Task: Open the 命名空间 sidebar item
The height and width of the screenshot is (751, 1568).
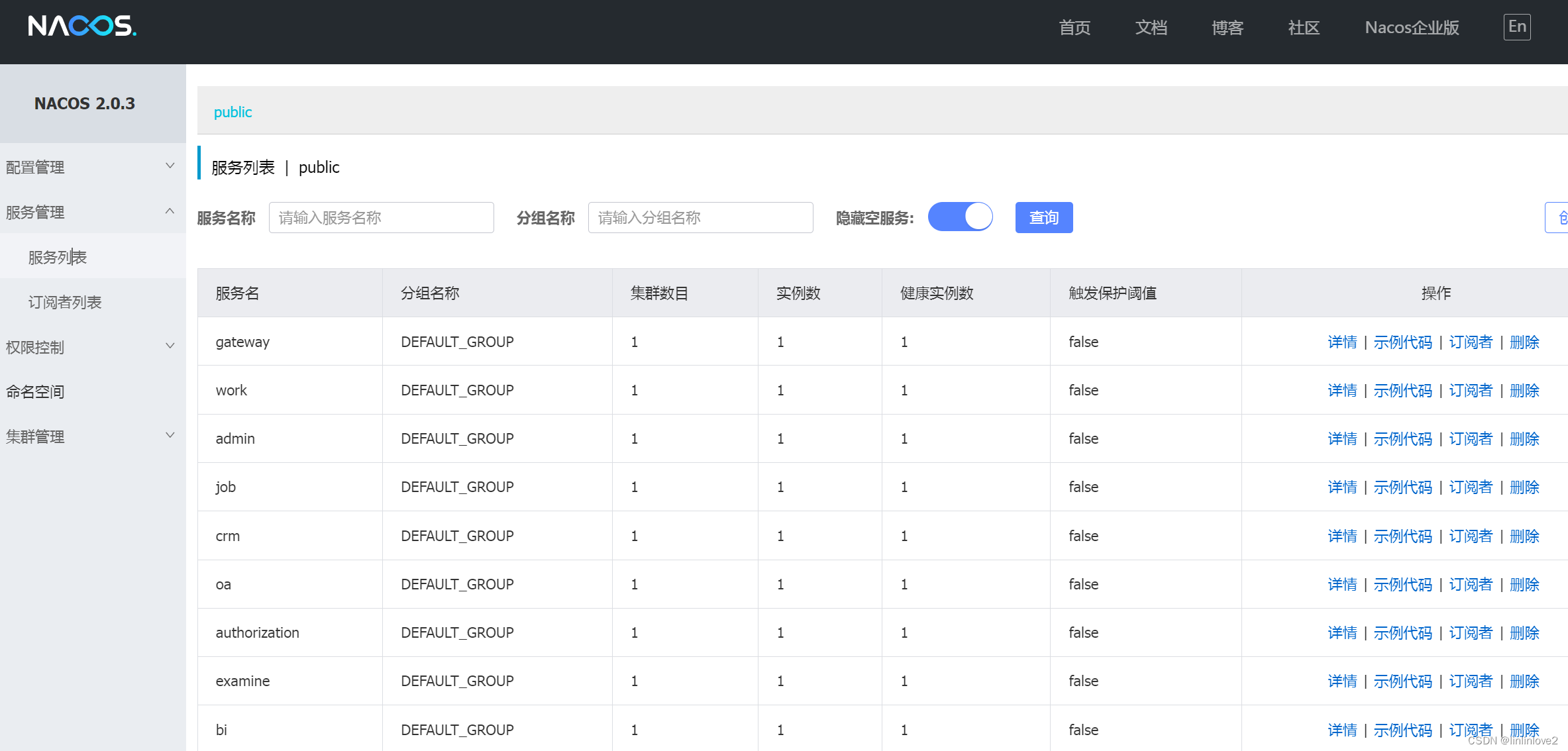Action: click(35, 391)
